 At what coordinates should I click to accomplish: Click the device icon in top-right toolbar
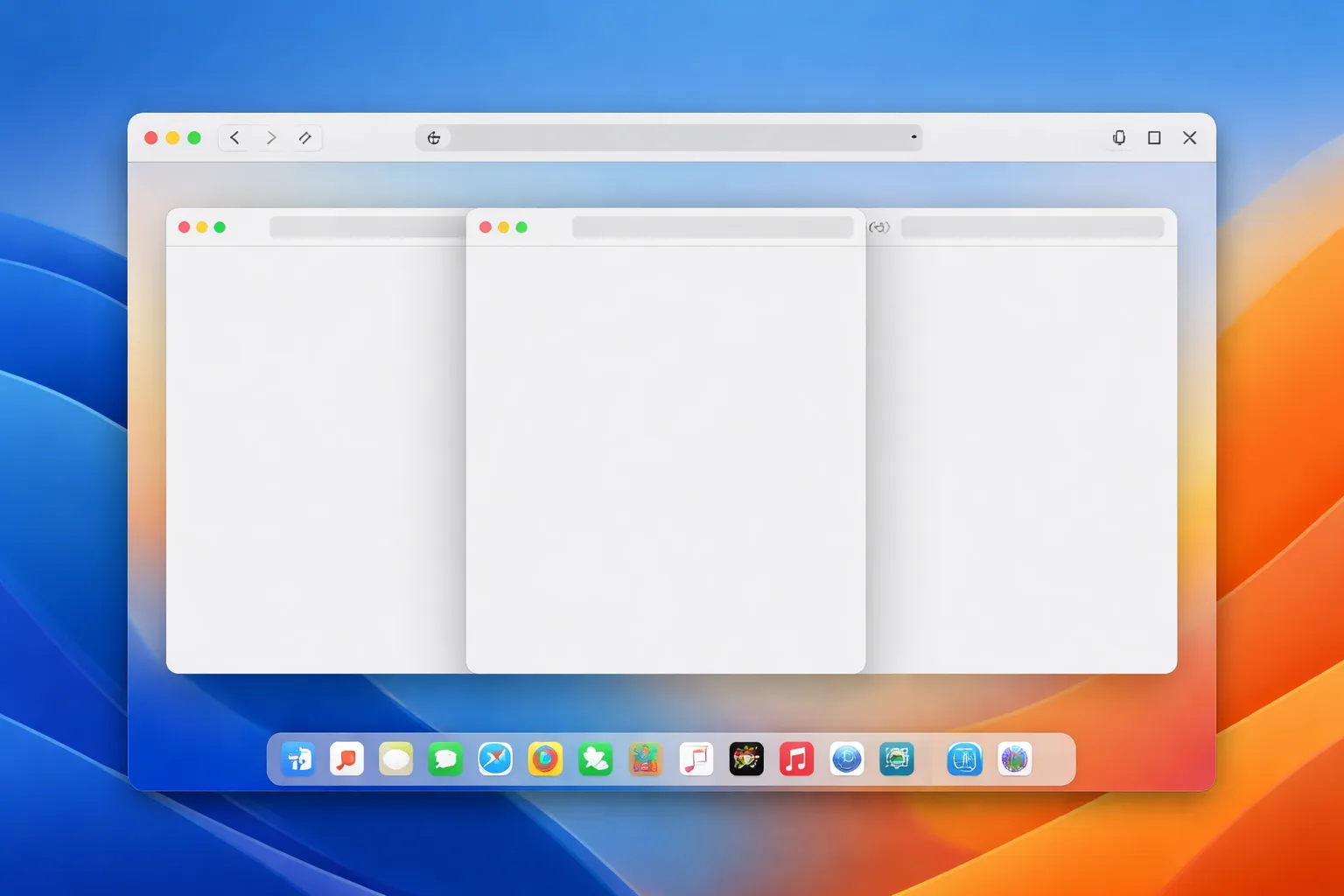point(1119,137)
